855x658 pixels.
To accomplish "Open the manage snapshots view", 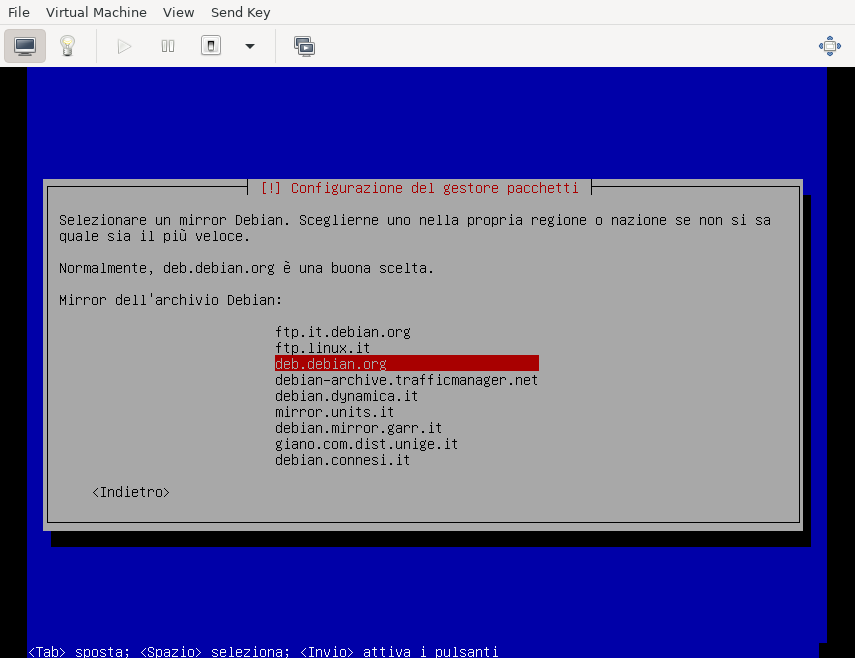I will 304,46.
